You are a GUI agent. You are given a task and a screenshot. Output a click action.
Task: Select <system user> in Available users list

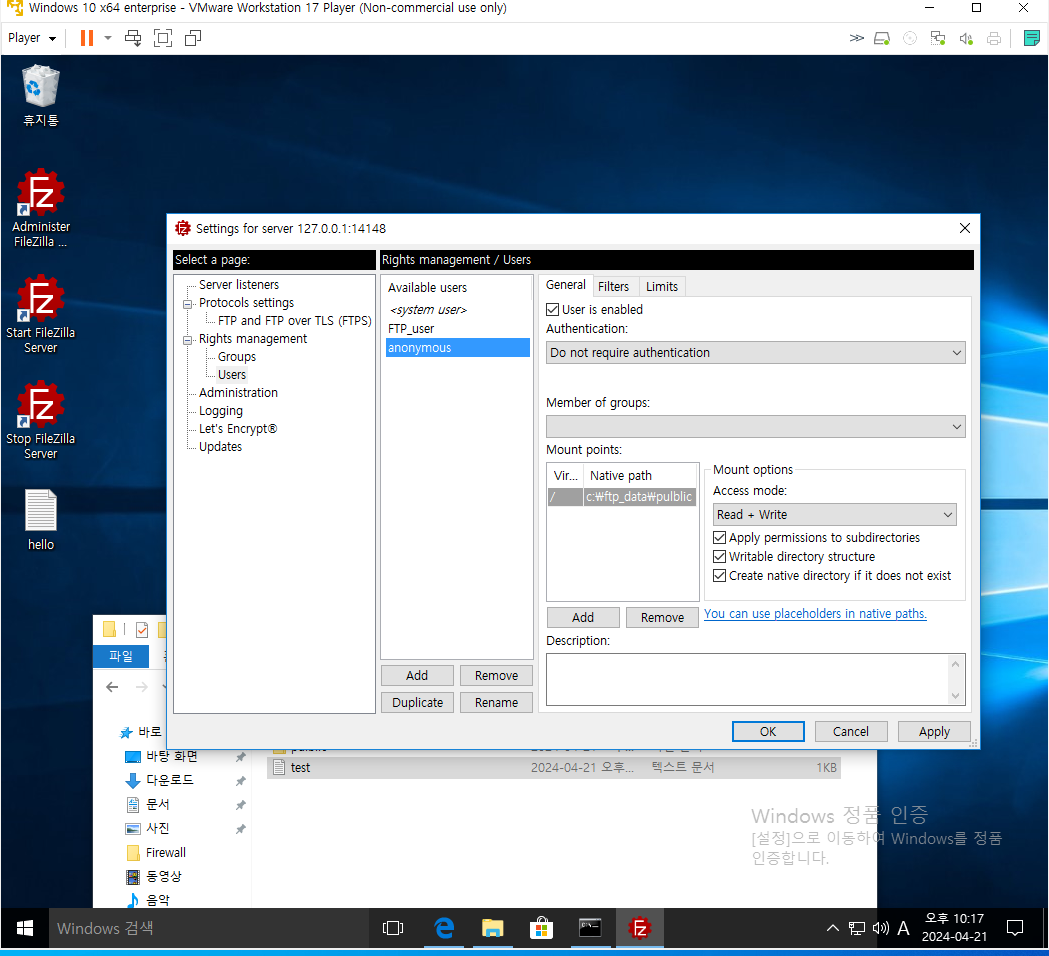428,310
